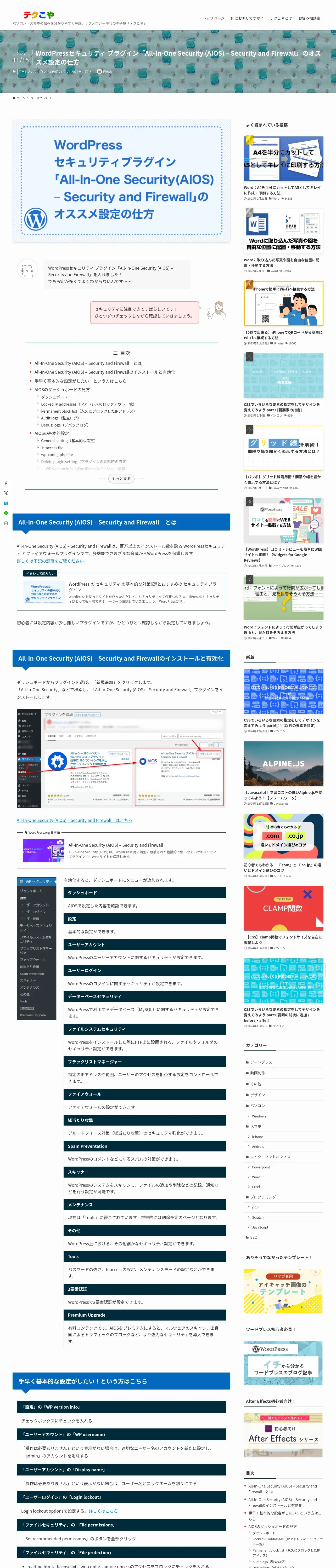The width and height of the screenshot is (336, 1568).
Task: Open the アイキャッチ画像のテンプレート banner
Action: click(x=284, y=1291)
